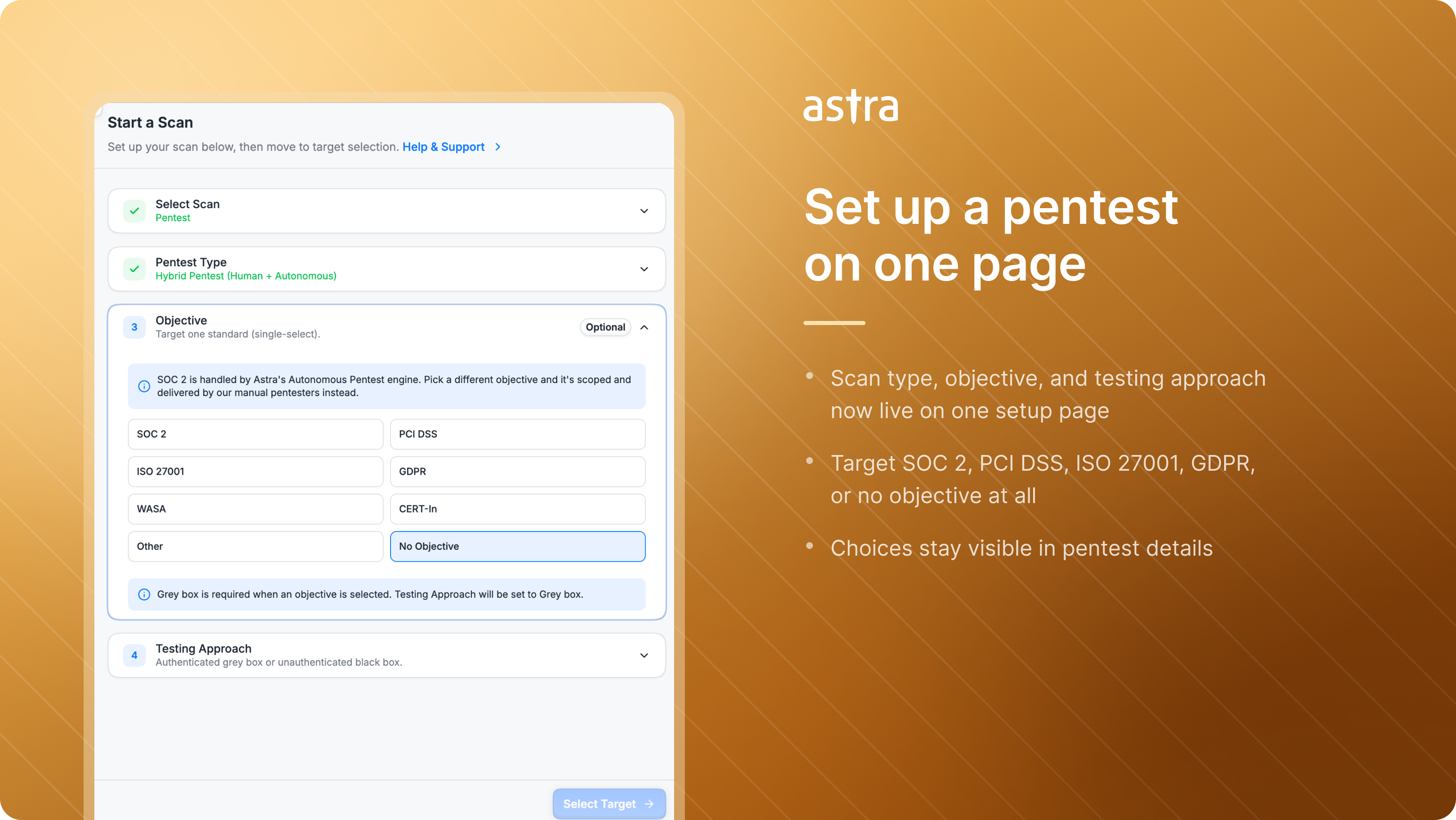Collapse the Objective section chevron
Image resolution: width=1456 pixels, height=820 pixels.
644,327
